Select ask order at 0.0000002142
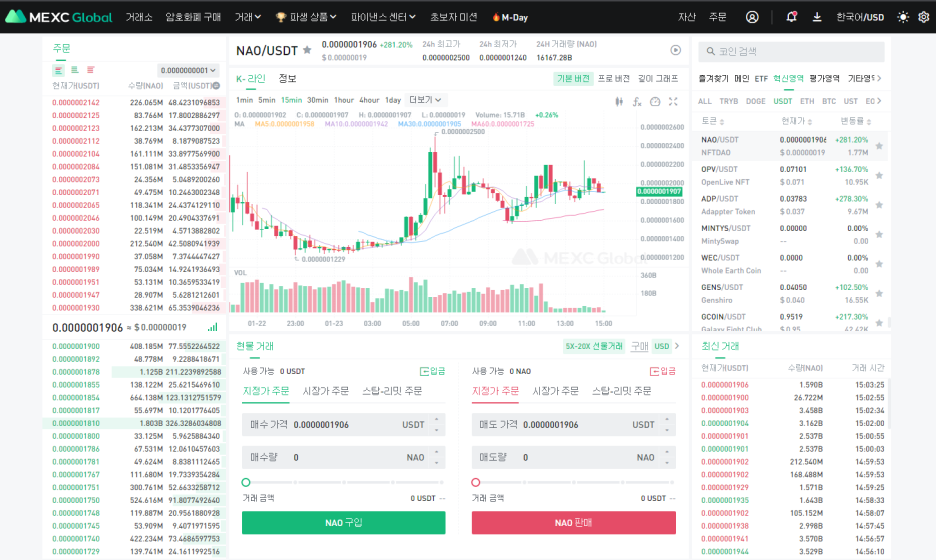Viewport: 936px width, 560px height. (136, 103)
